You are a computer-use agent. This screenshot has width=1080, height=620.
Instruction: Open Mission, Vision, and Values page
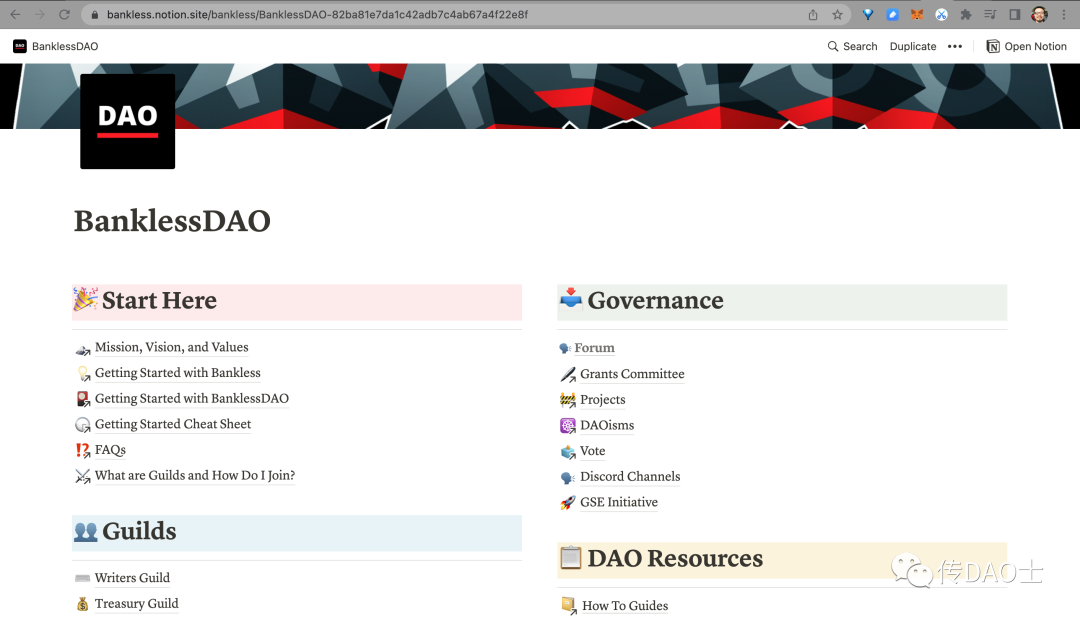pos(172,347)
